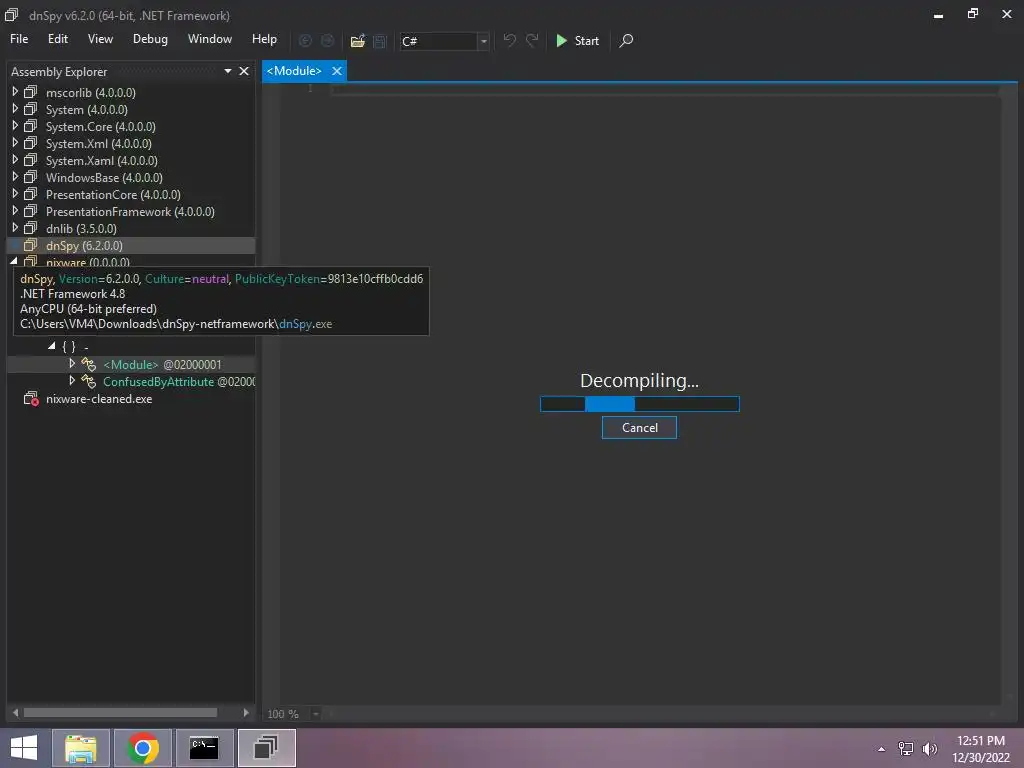The height and width of the screenshot is (768, 1024).
Task: Open File Explorer from taskbar
Action: coord(80,748)
